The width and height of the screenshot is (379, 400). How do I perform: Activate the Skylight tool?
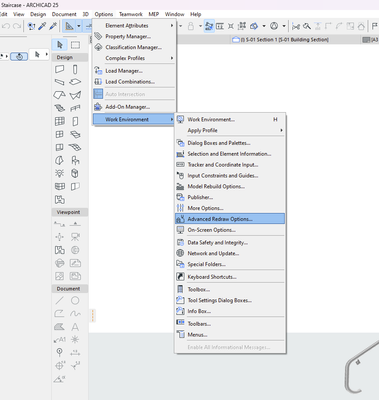pos(75,134)
